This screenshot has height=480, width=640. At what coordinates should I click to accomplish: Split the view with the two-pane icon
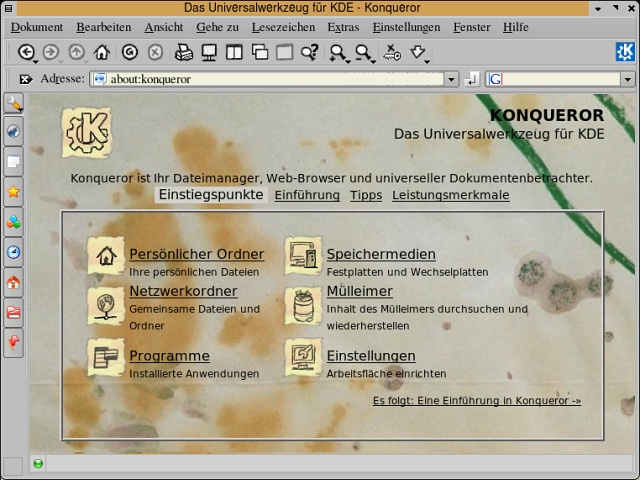click(x=234, y=52)
